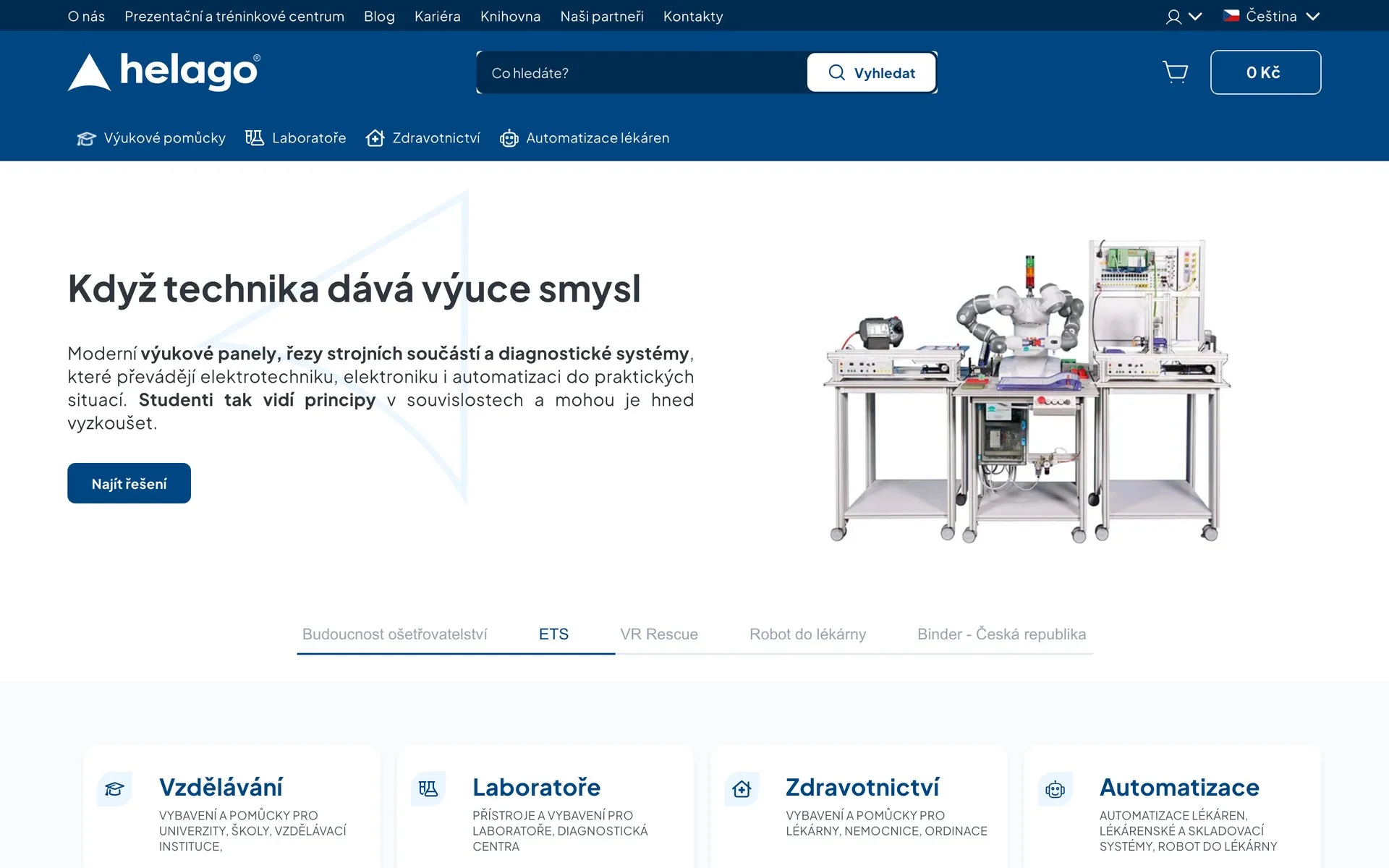
Task: Click the Automatizace card robot icon
Action: (x=1055, y=789)
